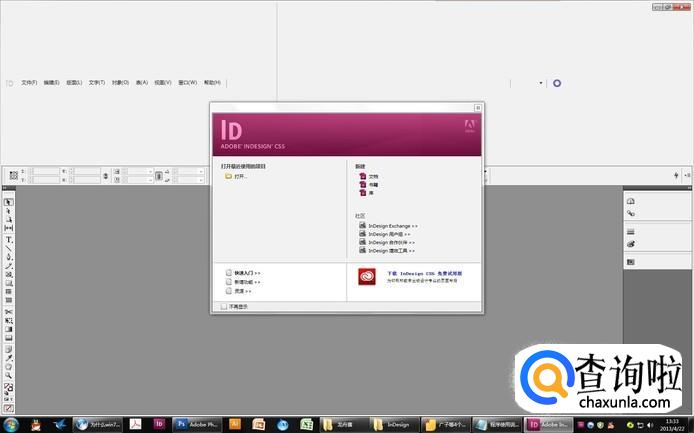Click the Excel taskbar icon
Viewport: 694px width, 433px height.
[306, 425]
